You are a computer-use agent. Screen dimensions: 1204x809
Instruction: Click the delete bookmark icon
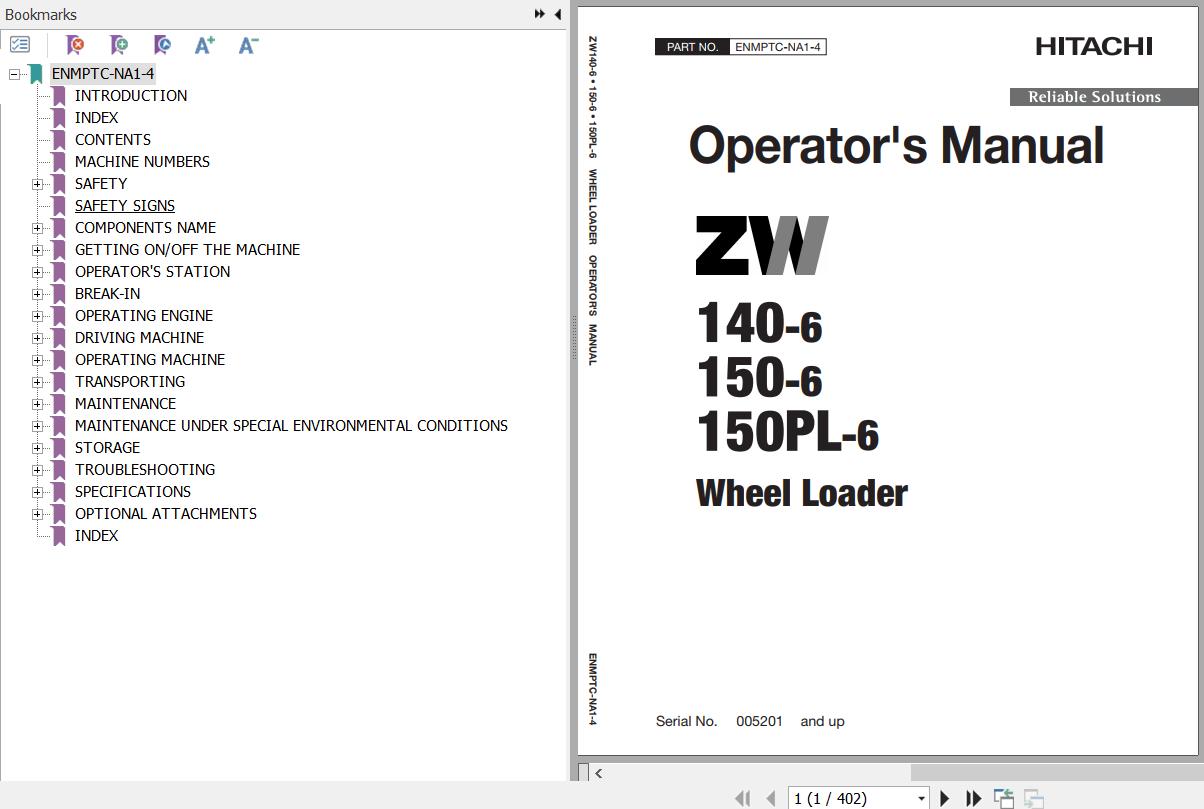pos(75,45)
